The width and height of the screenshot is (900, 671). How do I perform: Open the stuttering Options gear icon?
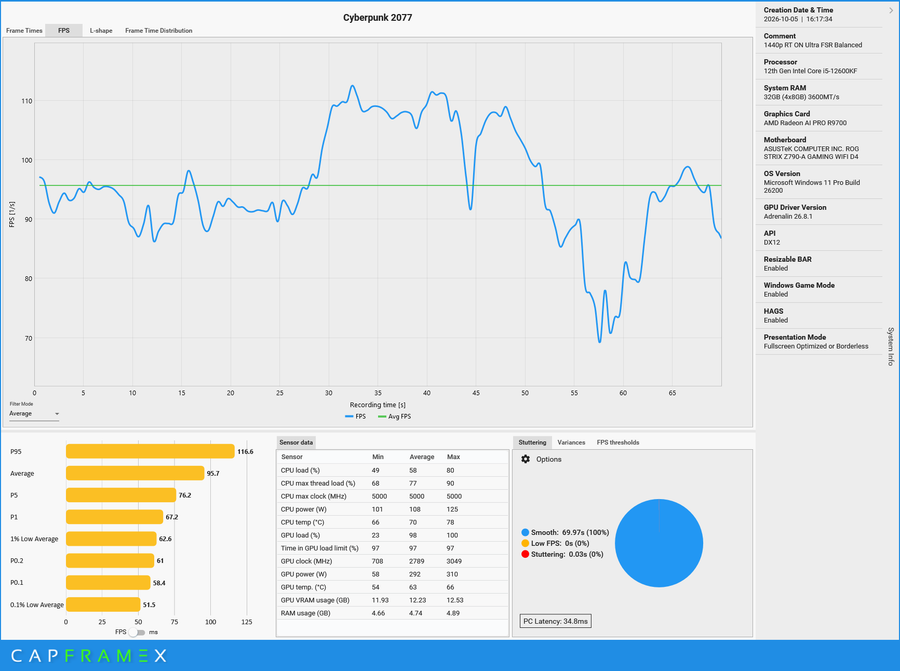pyautogui.click(x=525, y=459)
